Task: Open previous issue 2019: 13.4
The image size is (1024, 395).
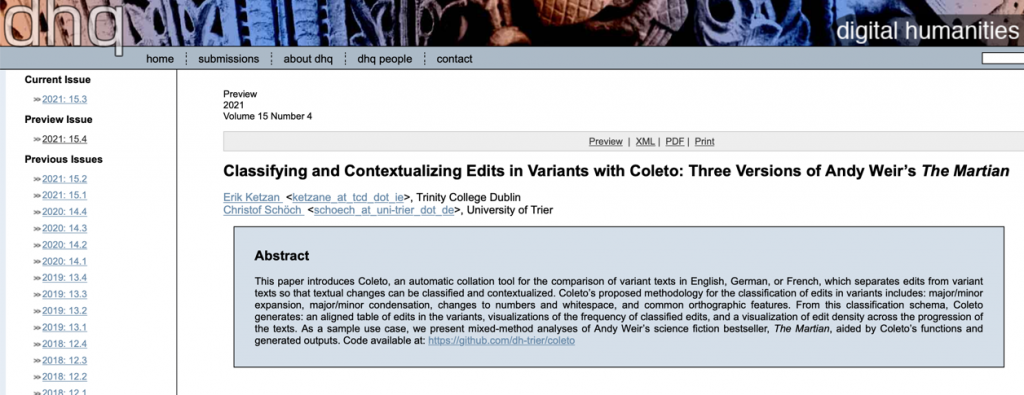Action: (65, 277)
